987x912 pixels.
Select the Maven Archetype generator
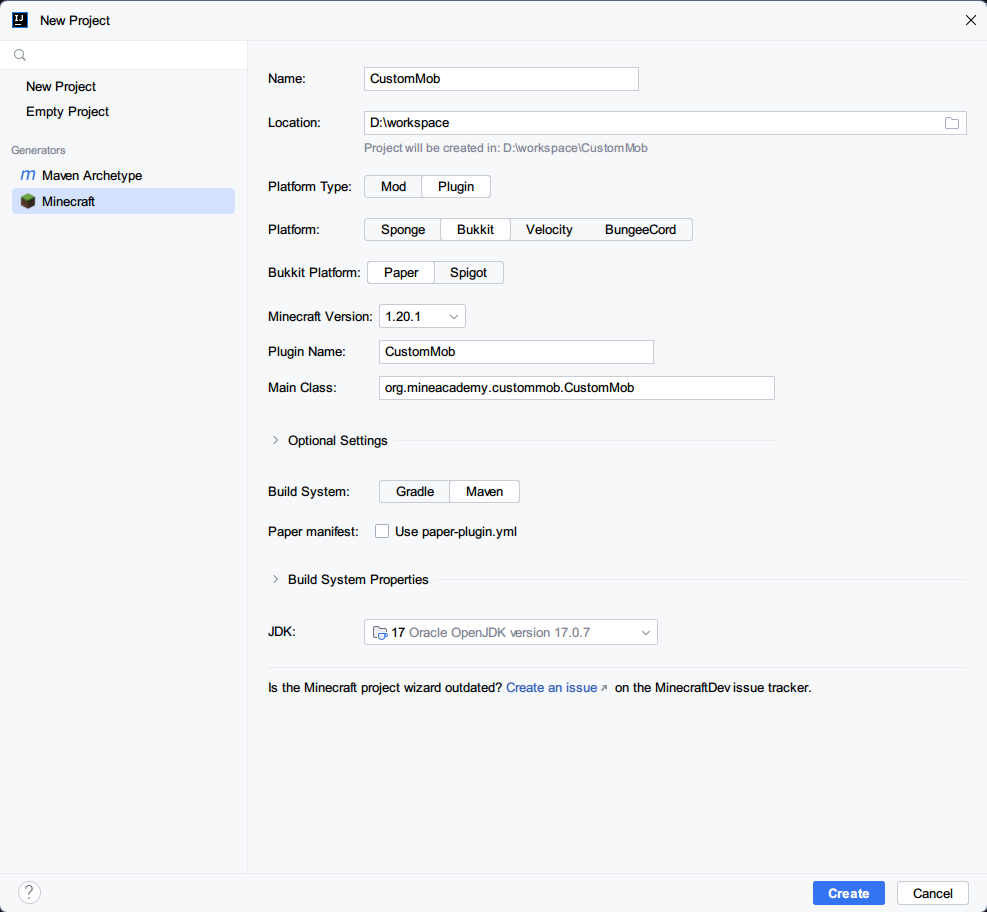91,175
